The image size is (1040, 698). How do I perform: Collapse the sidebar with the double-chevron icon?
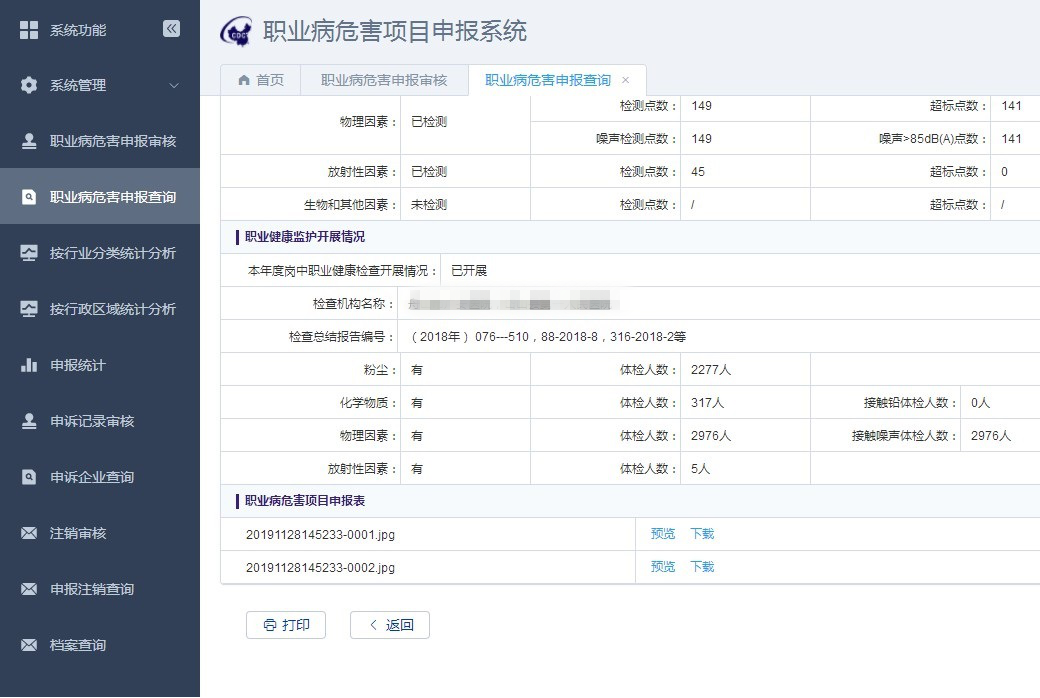(171, 29)
